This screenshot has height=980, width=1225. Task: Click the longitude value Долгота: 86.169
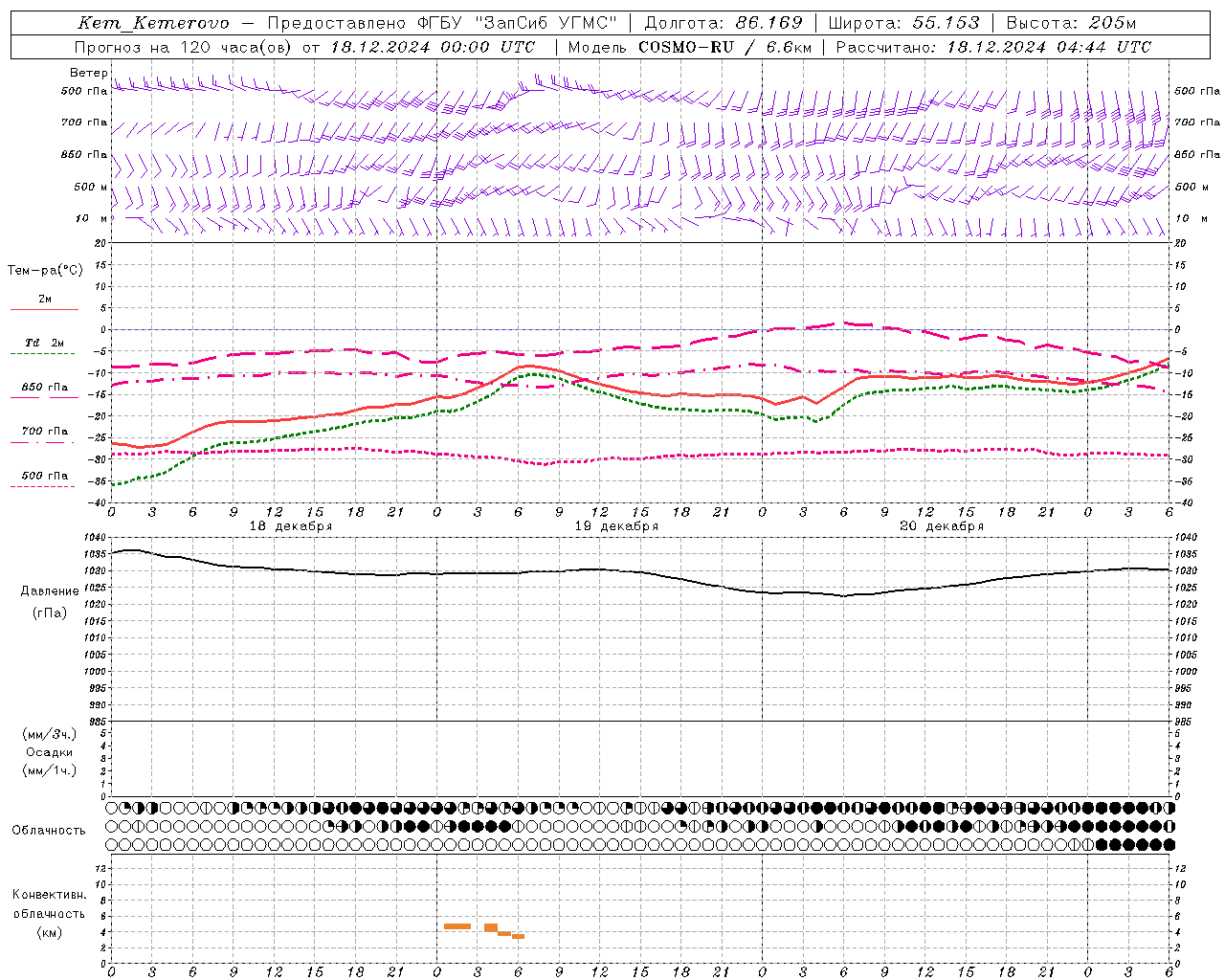click(x=724, y=23)
